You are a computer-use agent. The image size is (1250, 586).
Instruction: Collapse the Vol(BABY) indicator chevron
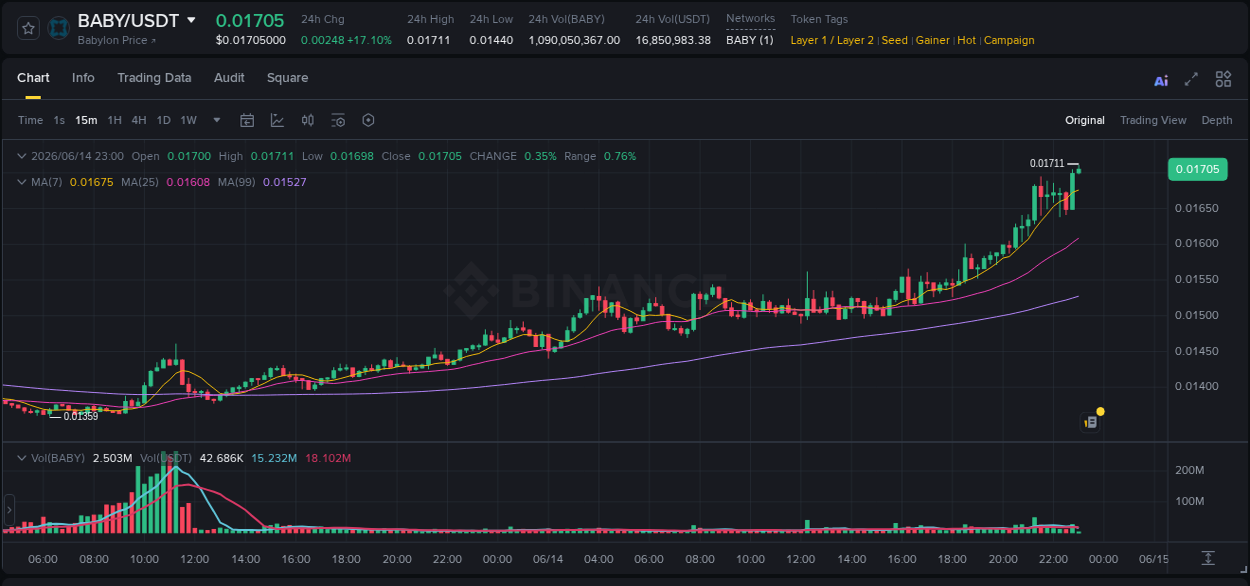pyautogui.click(x=22, y=457)
